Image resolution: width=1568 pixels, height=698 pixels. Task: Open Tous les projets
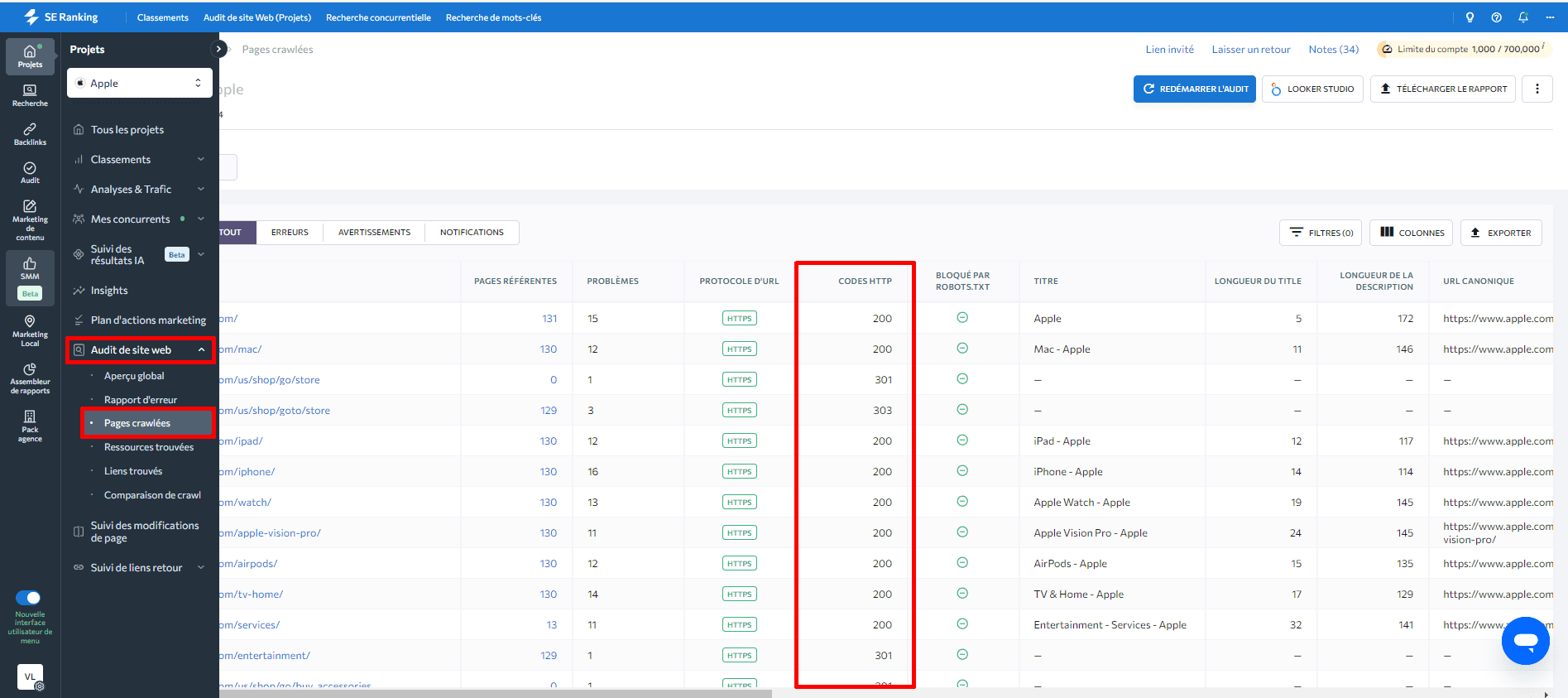(x=127, y=129)
